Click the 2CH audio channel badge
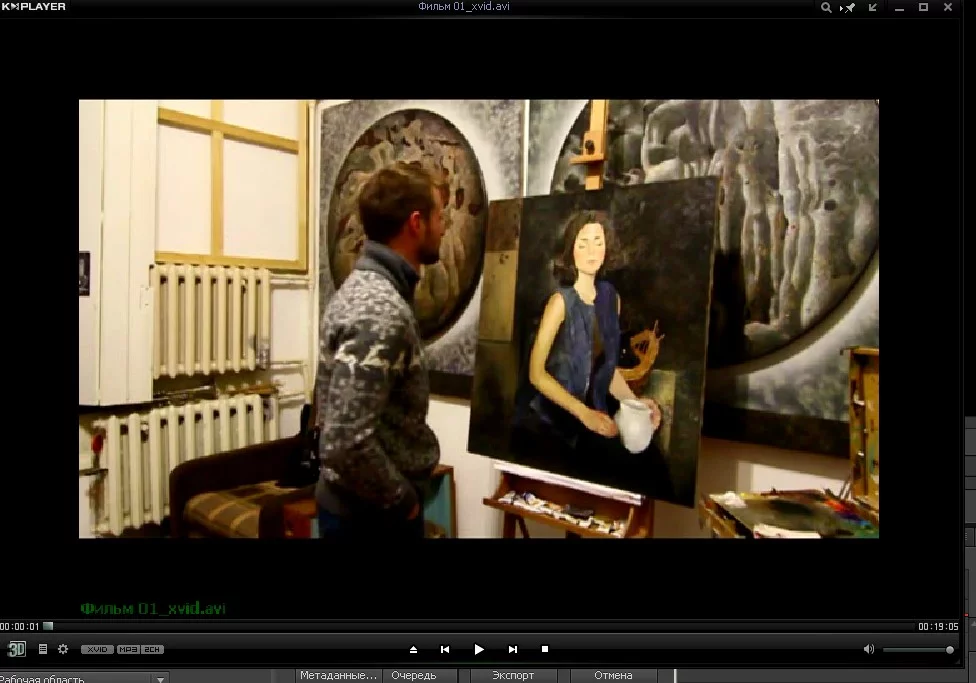The image size is (976, 683). [x=152, y=649]
